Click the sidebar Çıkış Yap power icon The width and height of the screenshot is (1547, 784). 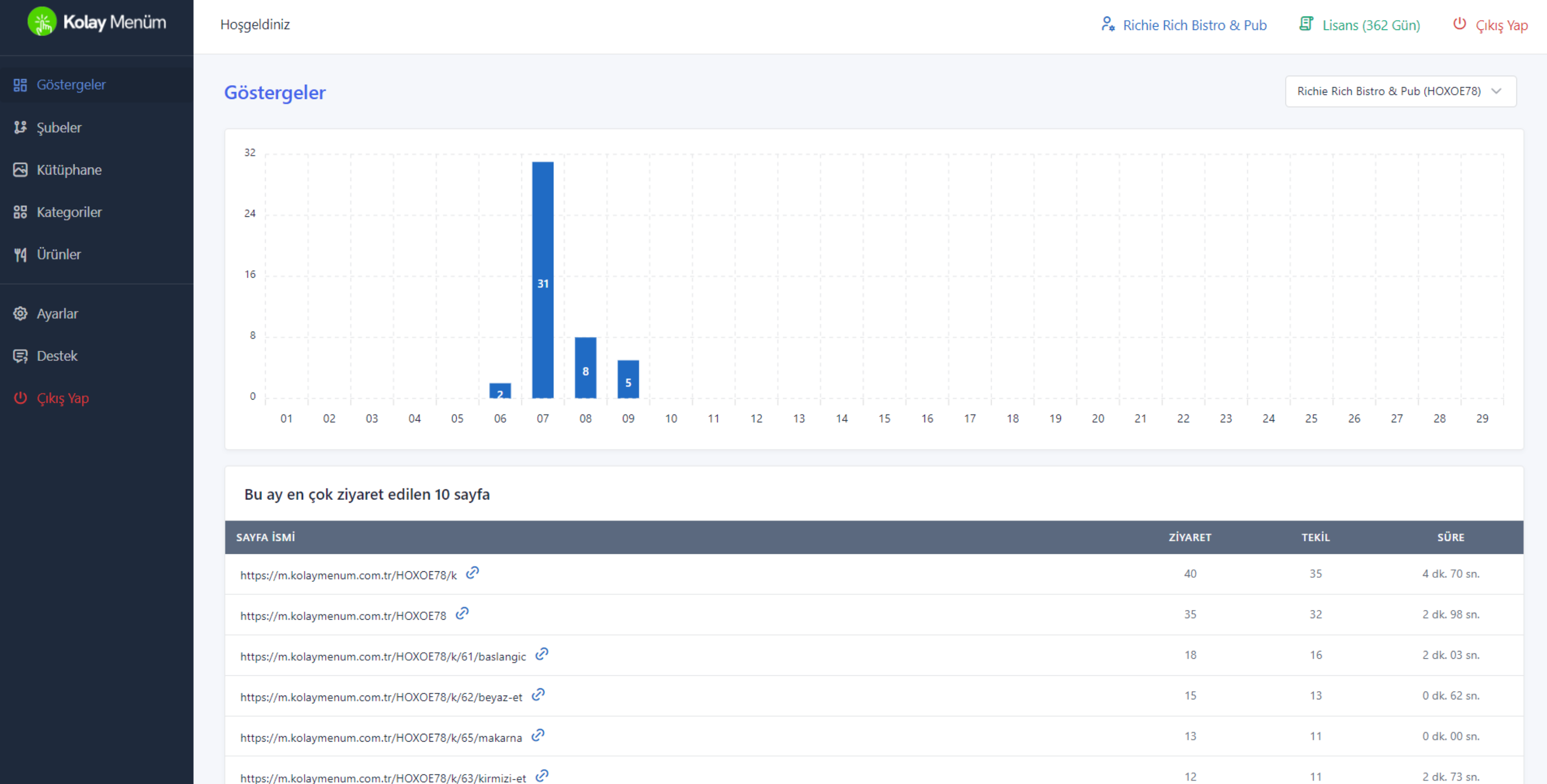coord(20,398)
